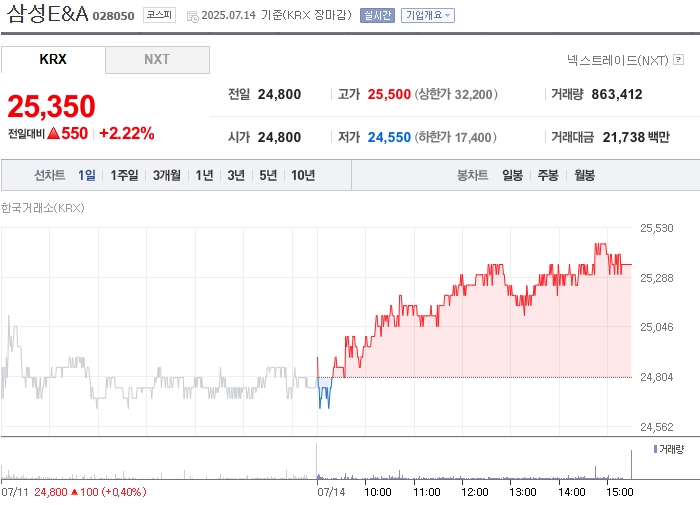
Task: Click the 25,530 y-axis label
Action: point(656,228)
